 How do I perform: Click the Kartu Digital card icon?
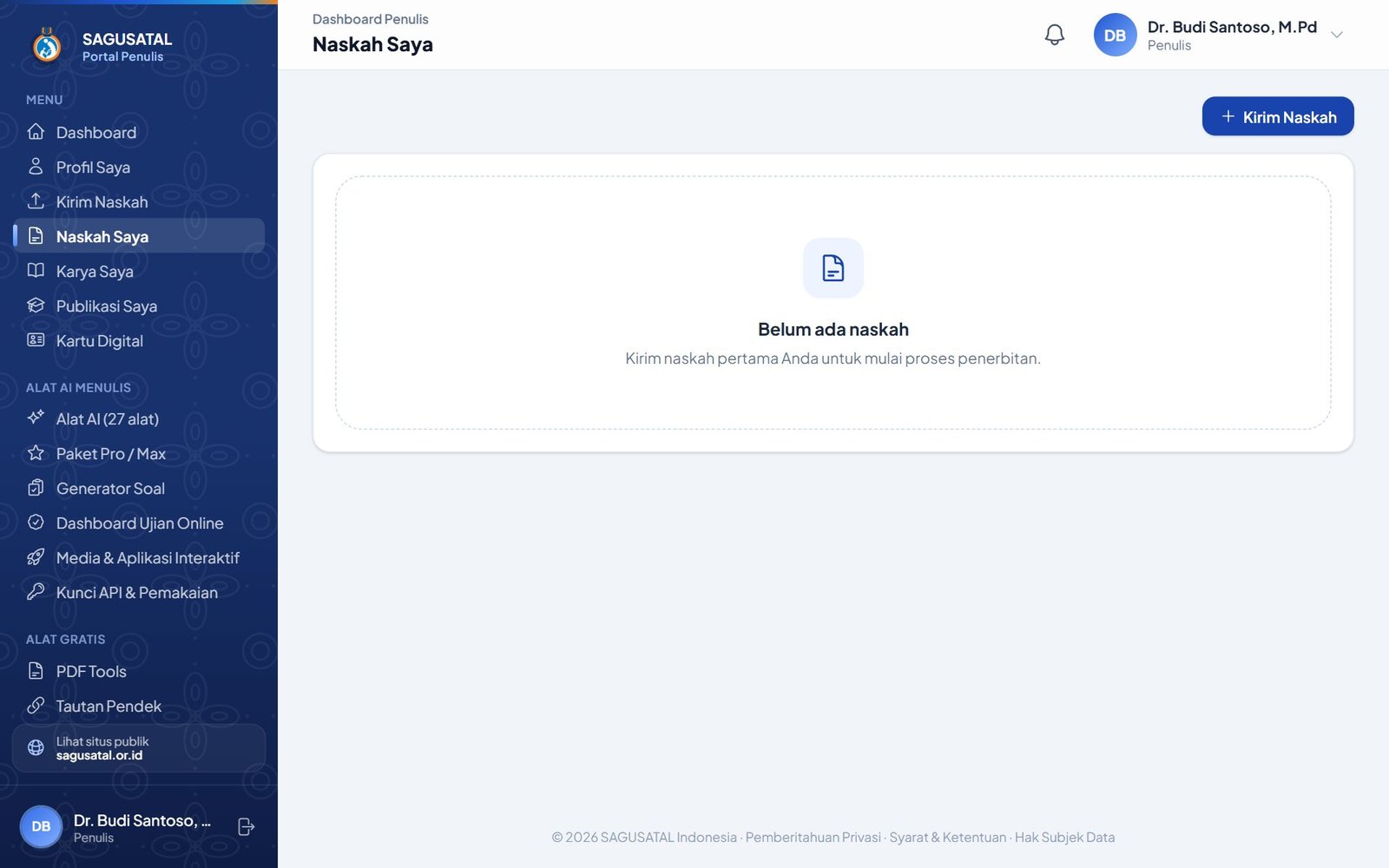coord(36,340)
